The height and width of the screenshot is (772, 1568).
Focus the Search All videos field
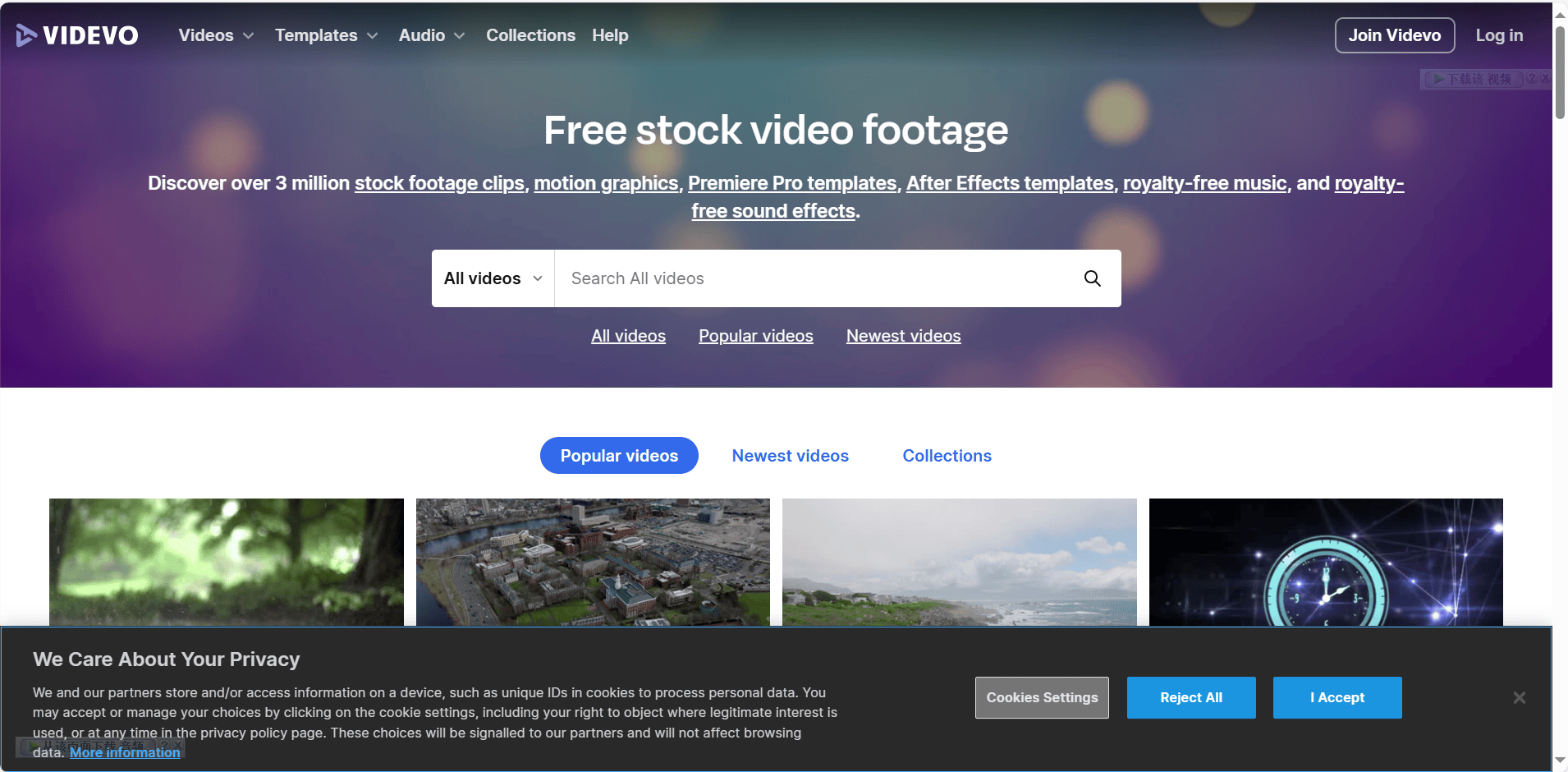pyautogui.click(x=817, y=278)
